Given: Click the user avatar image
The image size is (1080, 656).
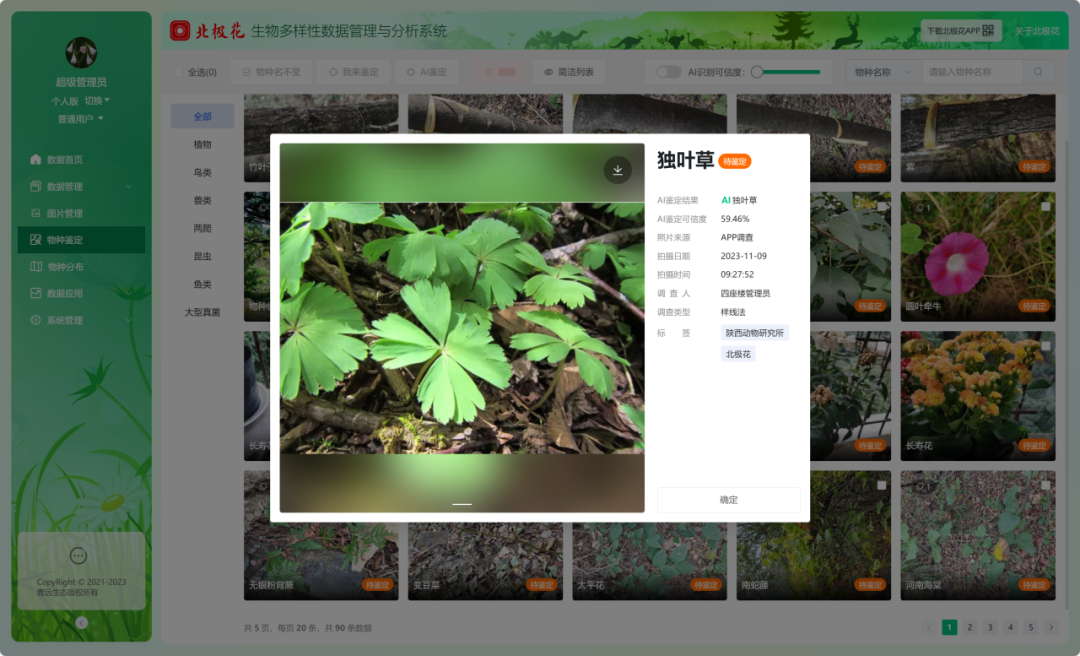Looking at the screenshot, I should (x=81, y=52).
